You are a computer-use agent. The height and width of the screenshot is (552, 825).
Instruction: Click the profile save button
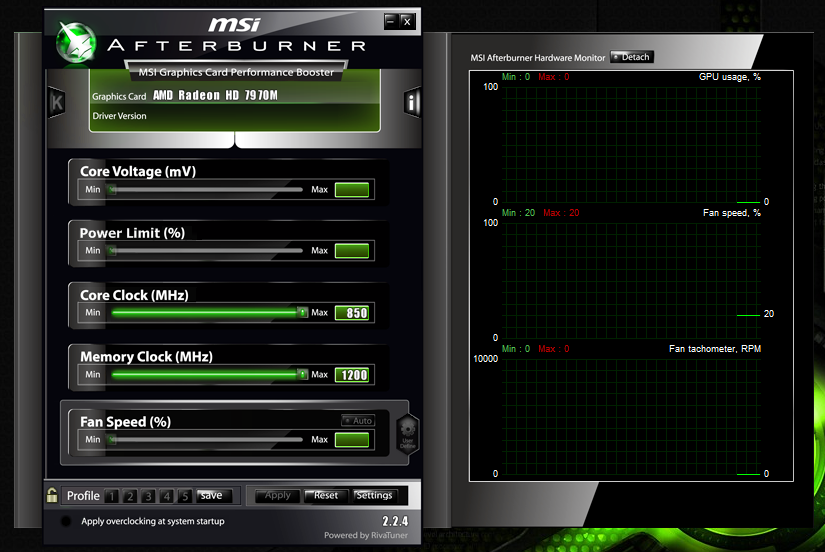(x=214, y=495)
